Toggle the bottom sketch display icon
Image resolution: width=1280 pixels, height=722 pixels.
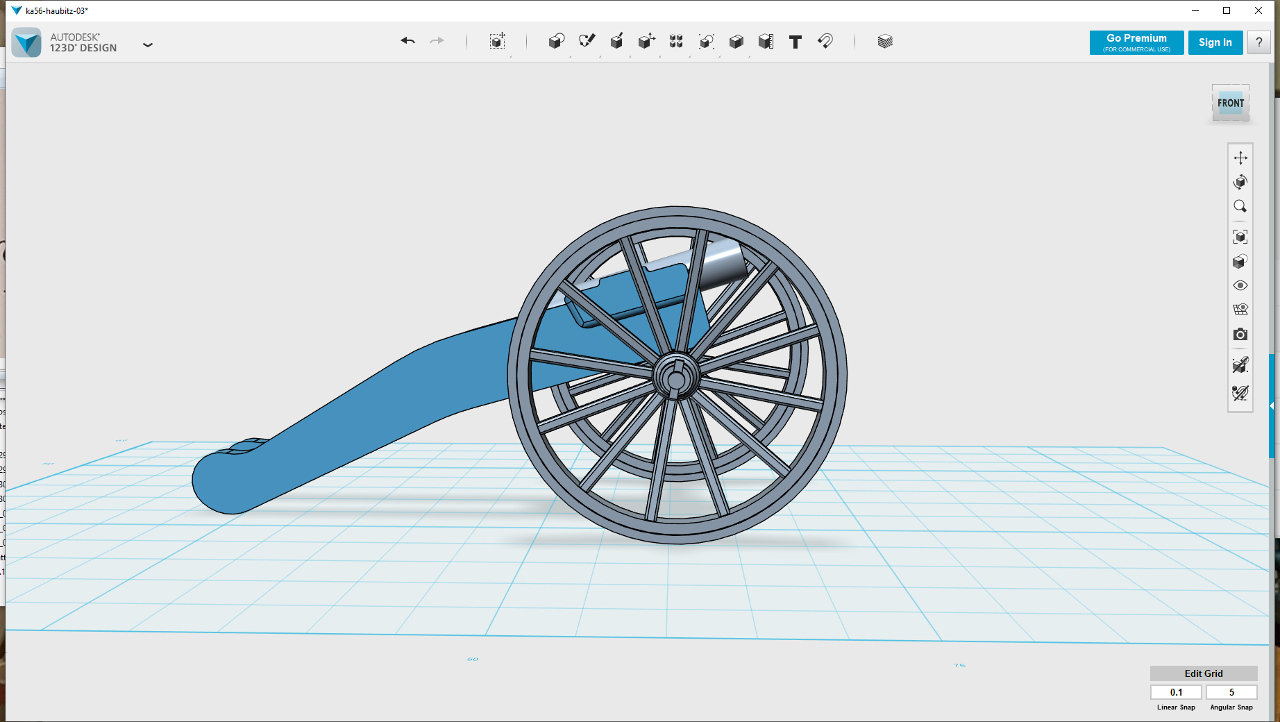click(1240, 393)
